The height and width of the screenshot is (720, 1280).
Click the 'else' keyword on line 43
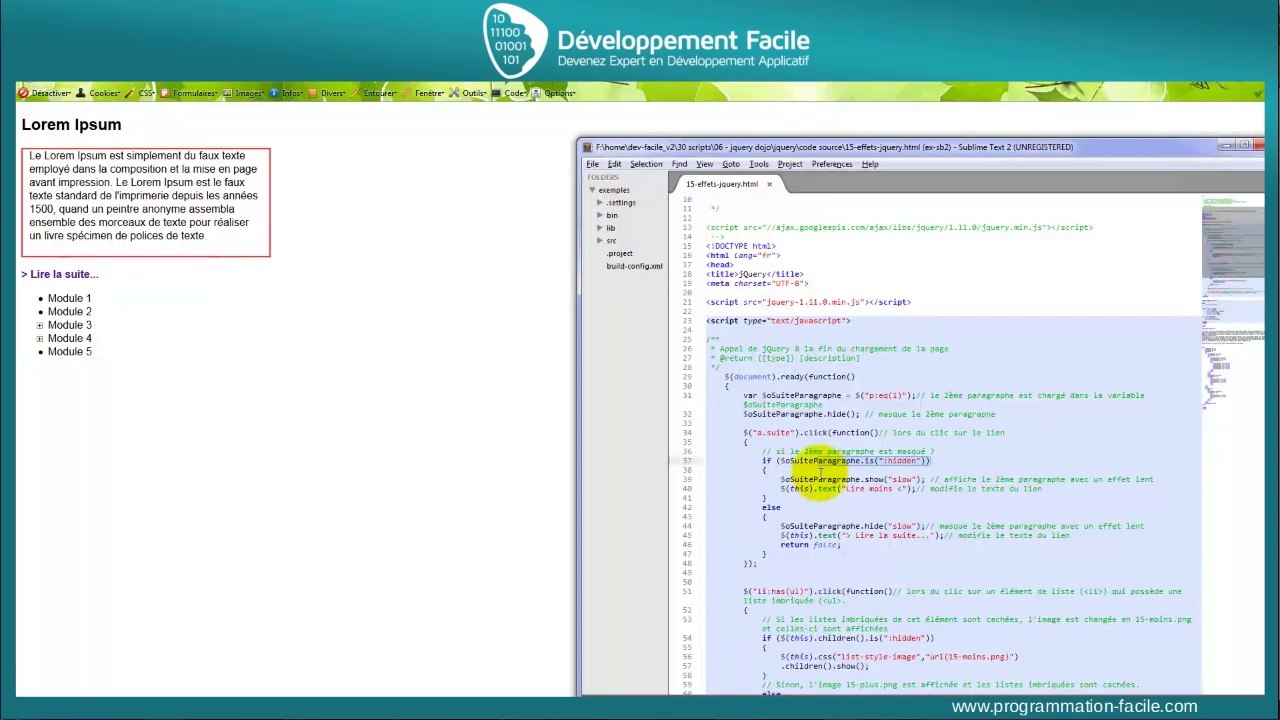(x=771, y=508)
